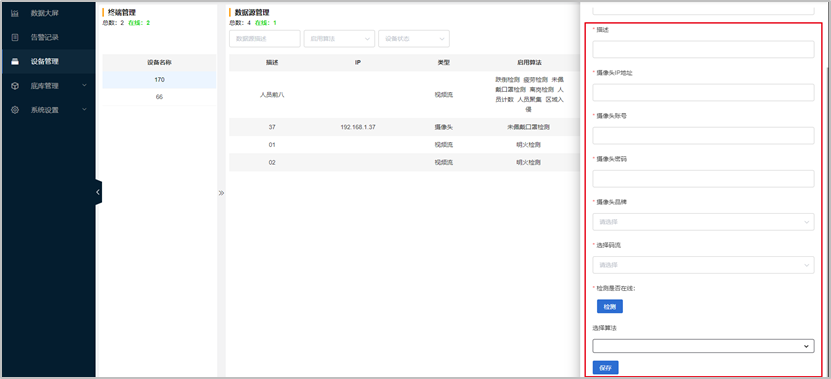Click the 告警记录 document icon
This screenshot has height=379, width=831.
coord(15,37)
